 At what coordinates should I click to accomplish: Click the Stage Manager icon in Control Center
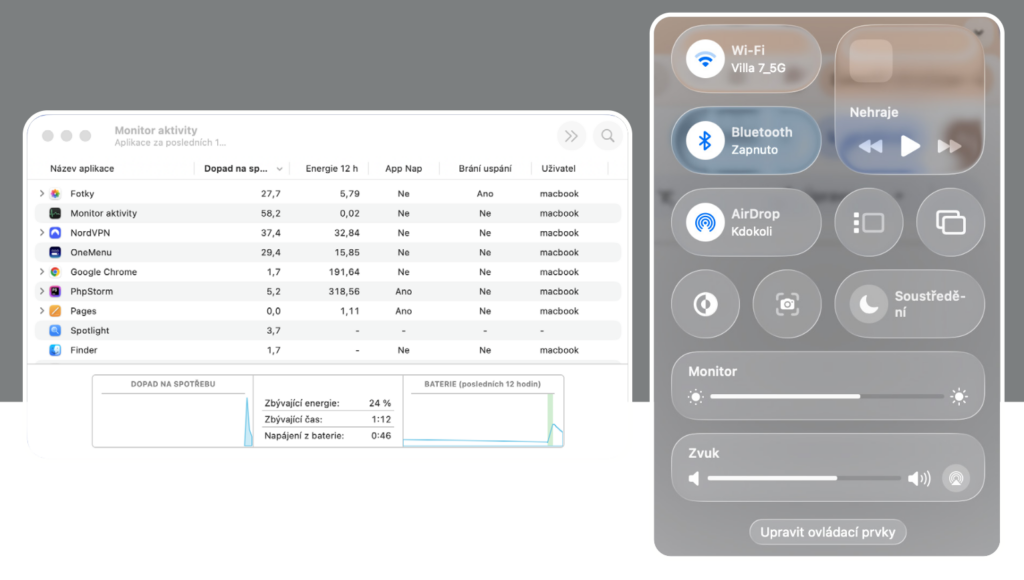click(868, 222)
